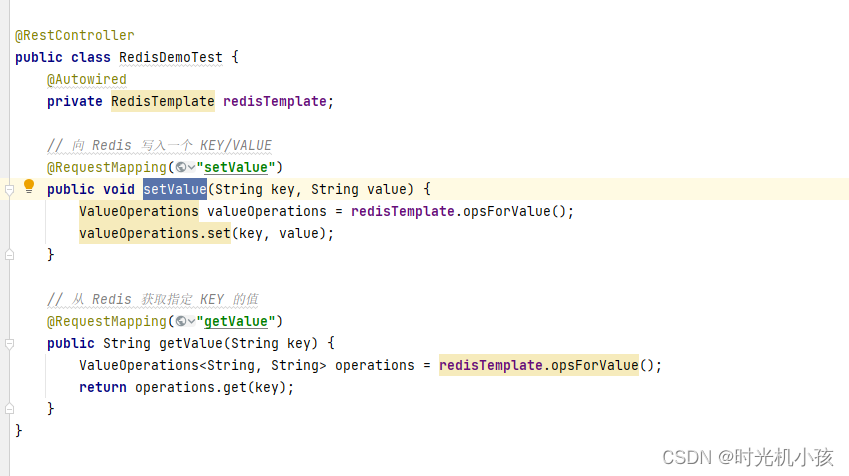Click ValueOperations<String, String> type in getValue
Image resolution: width=849 pixels, height=476 pixels.
(x=203, y=366)
